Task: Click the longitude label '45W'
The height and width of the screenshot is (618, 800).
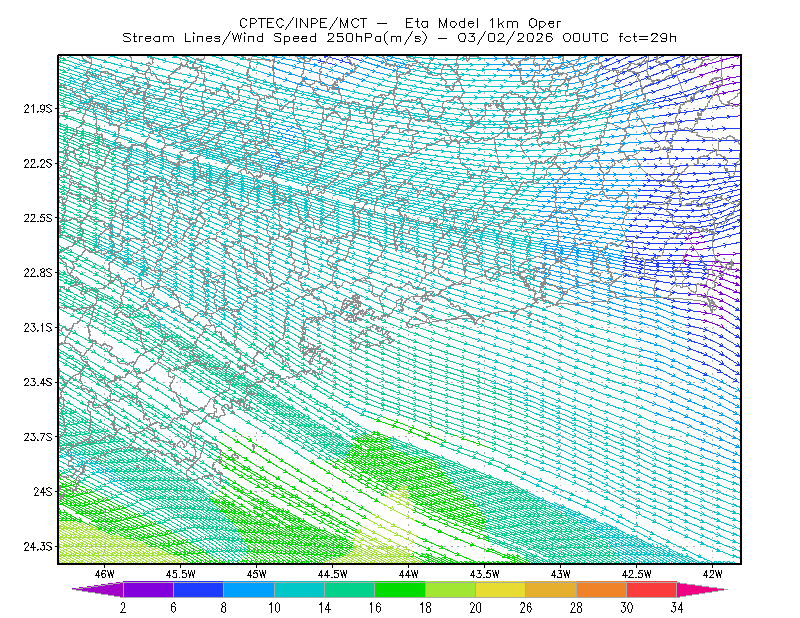Action: coord(257,574)
